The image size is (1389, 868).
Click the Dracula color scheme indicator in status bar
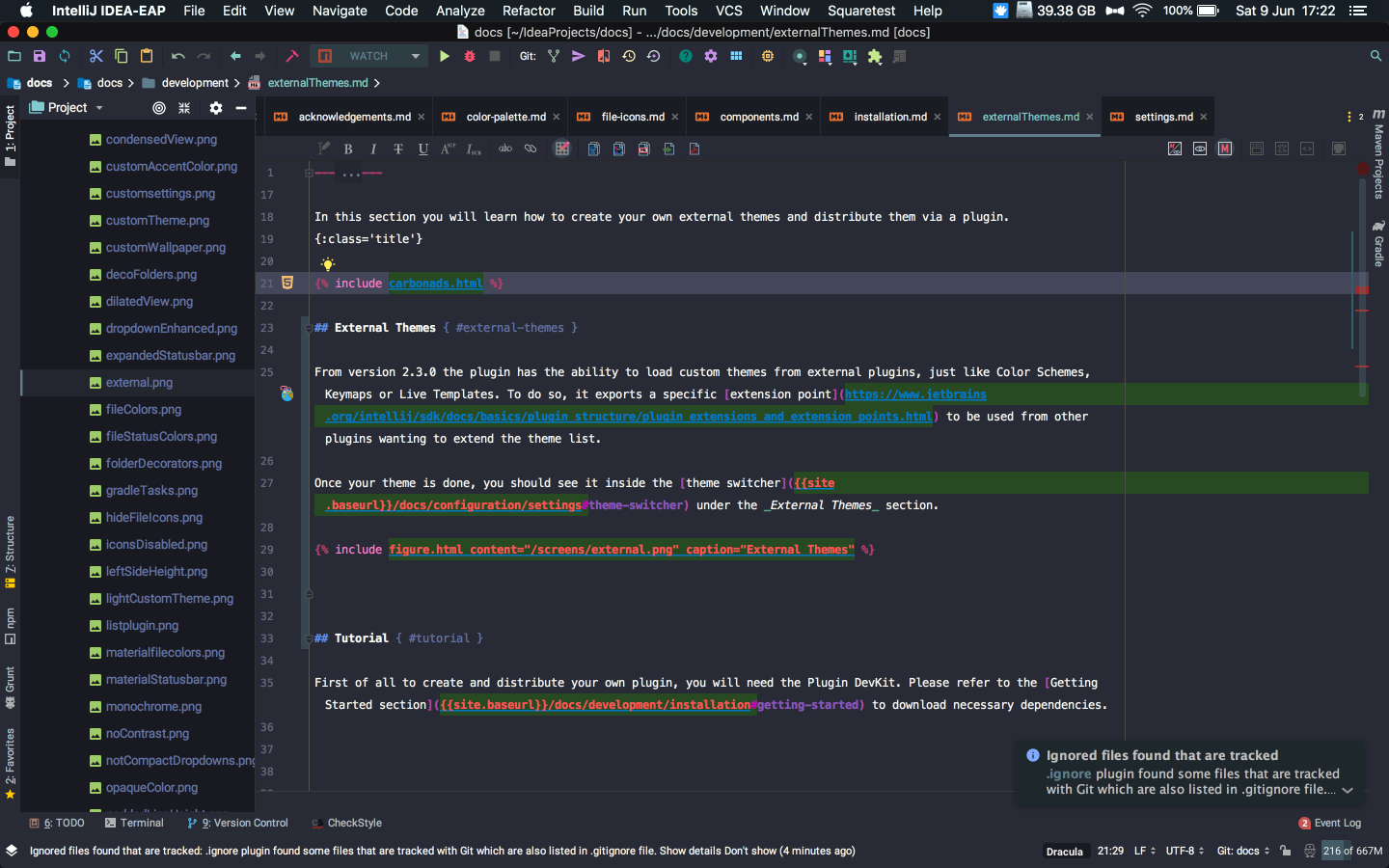[1065, 852]
